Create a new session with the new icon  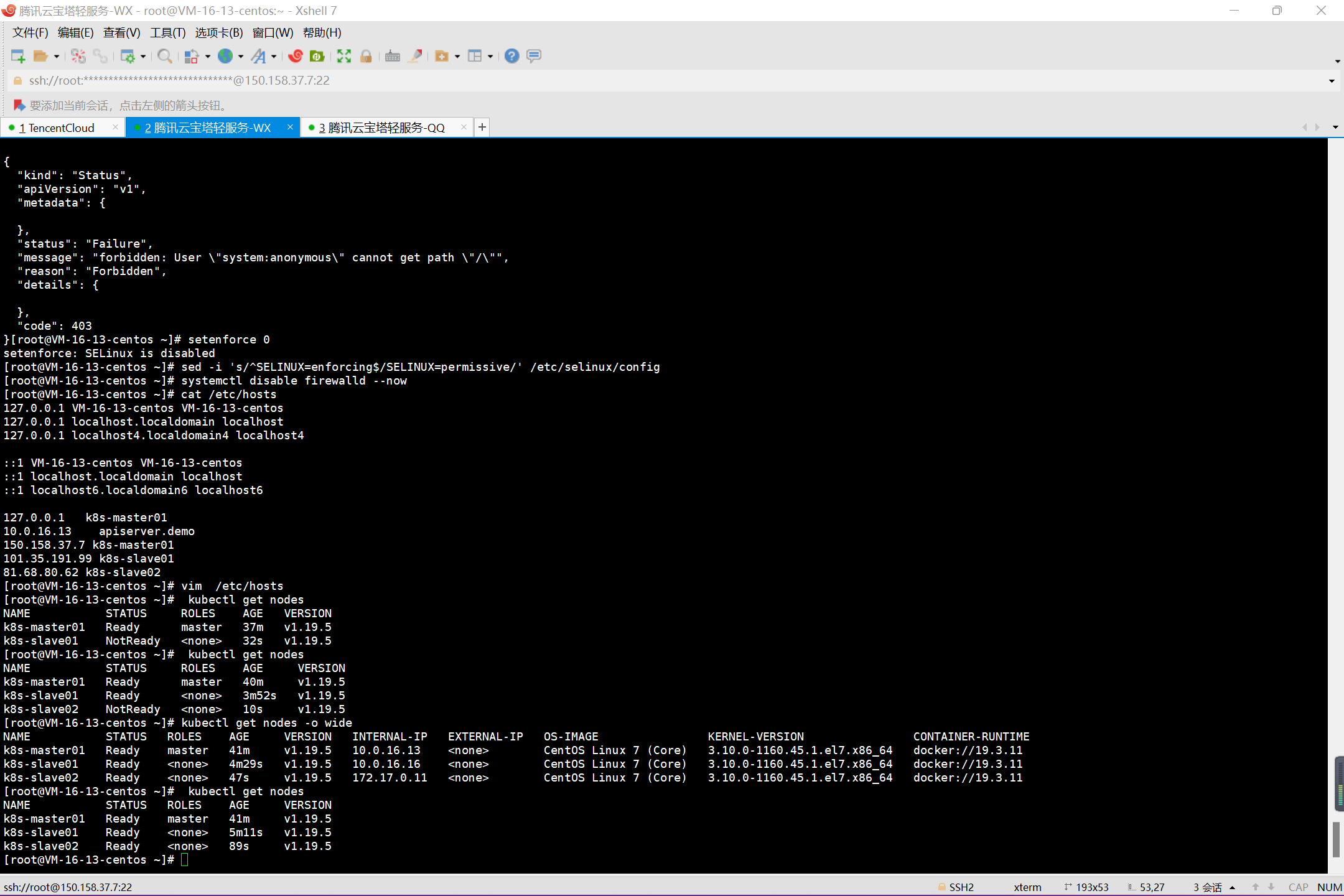point(18,56)
